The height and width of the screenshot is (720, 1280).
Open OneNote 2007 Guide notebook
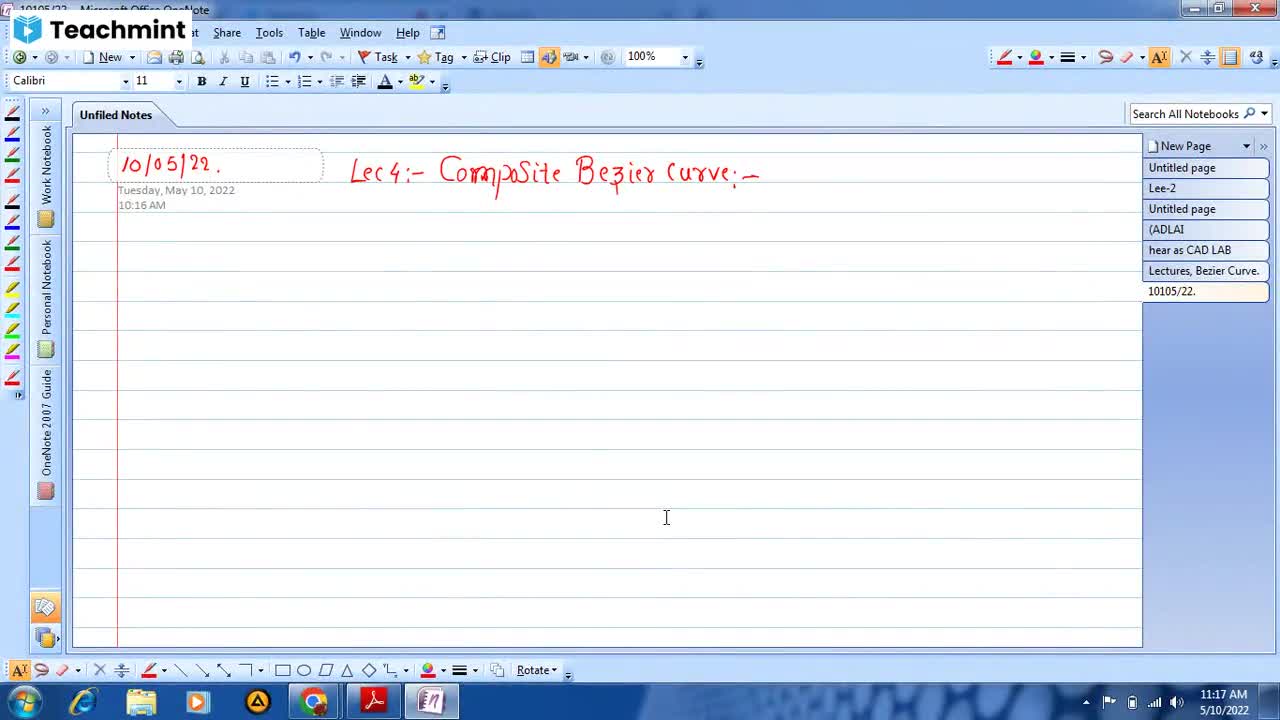tap(45, 433)
